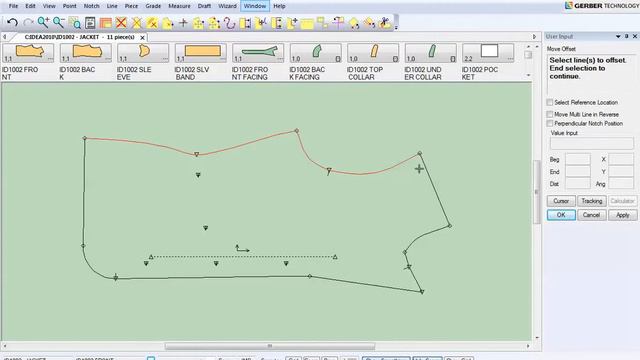Click the plain yellow rectangle piece icon
This screenshot has width=640, height=360.
[x=307, y=23]
